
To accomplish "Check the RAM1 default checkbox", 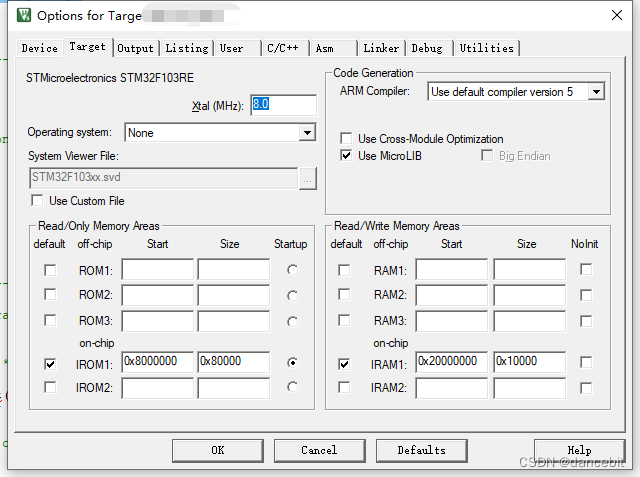I will point(344,270).
